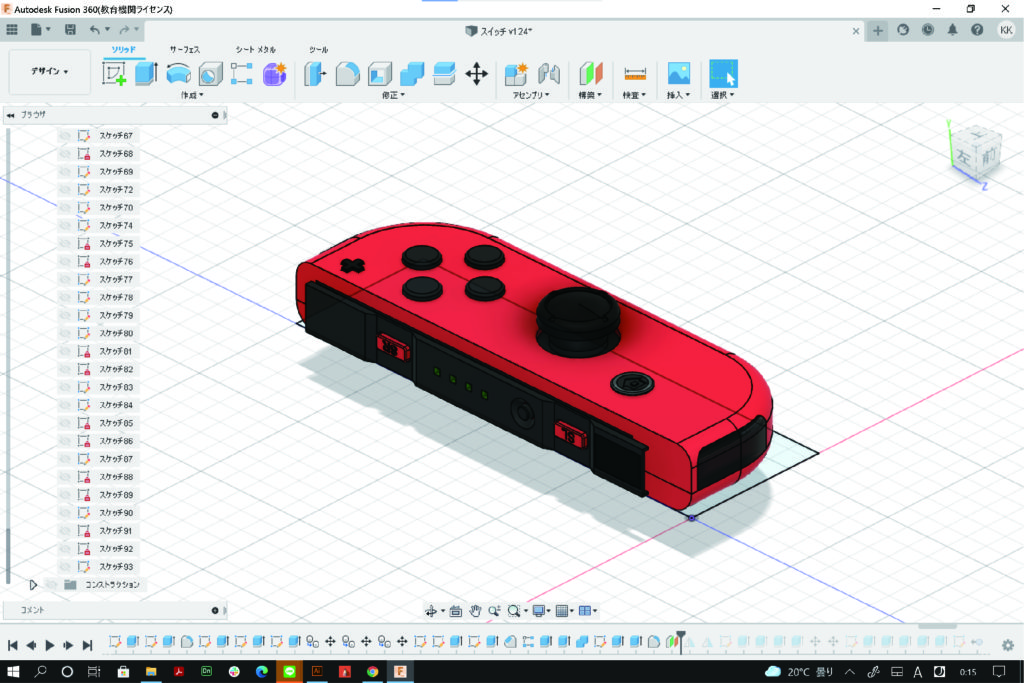
Task: Select the Revolve tool icon
Action: [x=179, y=73]
